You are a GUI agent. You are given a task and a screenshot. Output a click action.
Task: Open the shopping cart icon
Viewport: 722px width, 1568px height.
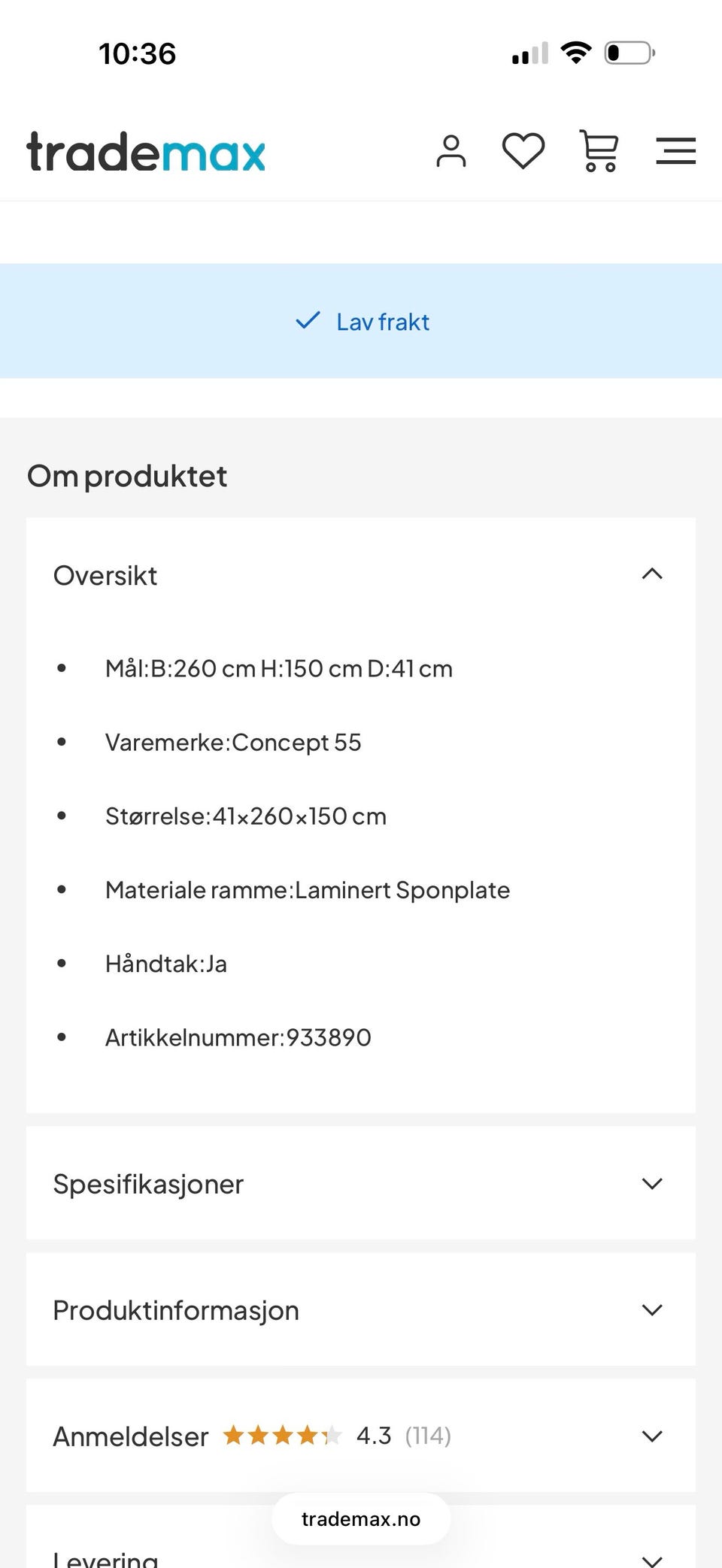pos(599,151)
